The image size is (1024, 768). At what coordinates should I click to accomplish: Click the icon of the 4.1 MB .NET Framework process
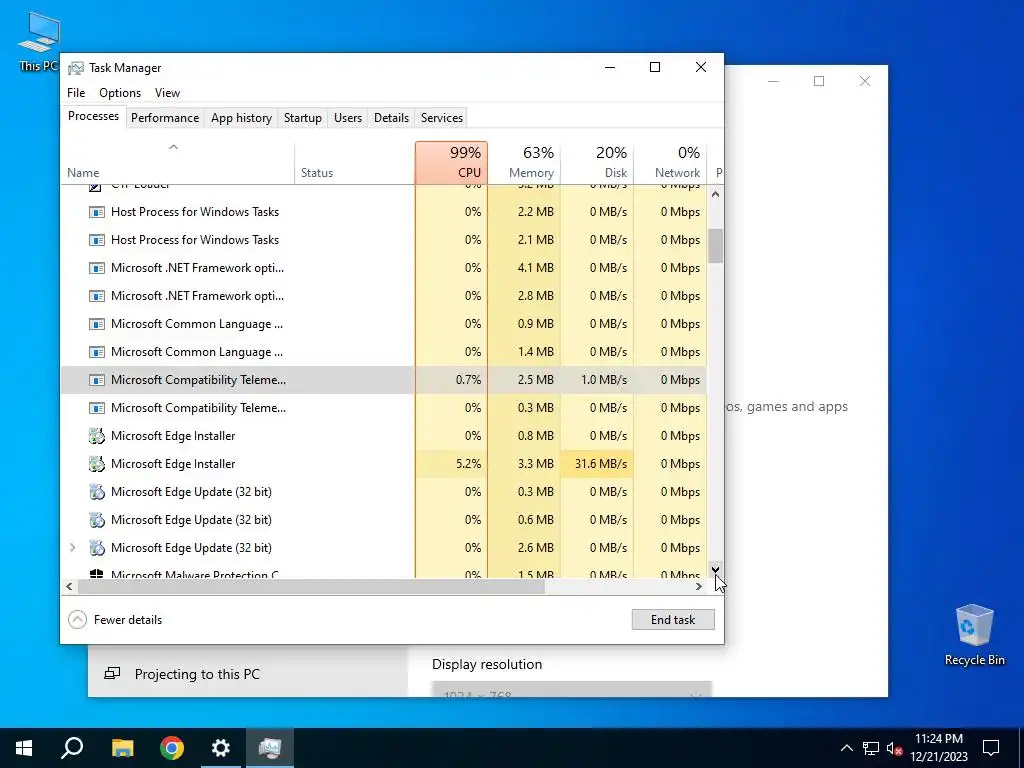point(97,268)
